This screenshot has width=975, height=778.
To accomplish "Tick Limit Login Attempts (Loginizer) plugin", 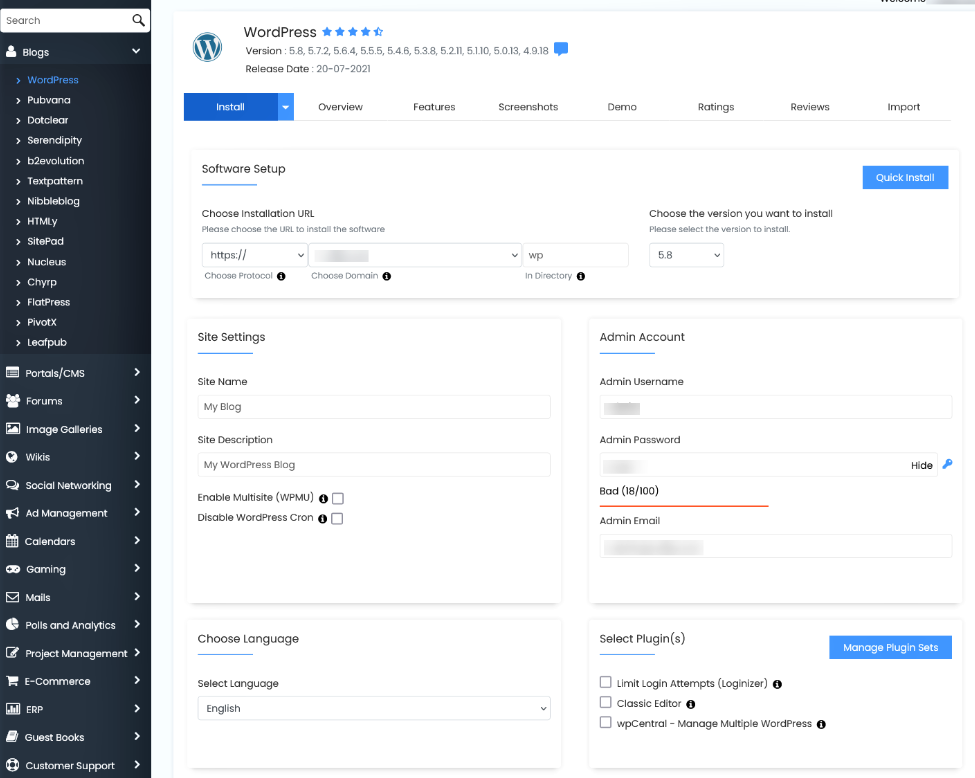I will (x=605, y=682).
